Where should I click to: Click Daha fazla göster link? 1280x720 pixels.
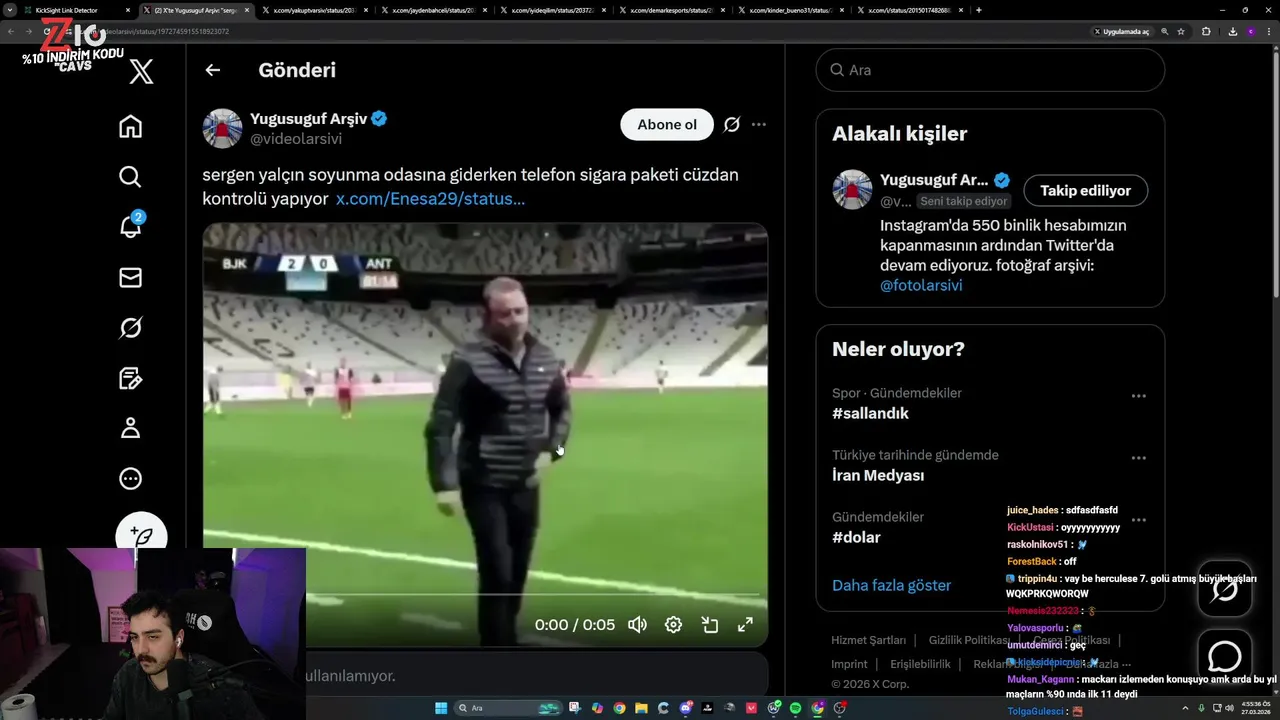point(891,585)
